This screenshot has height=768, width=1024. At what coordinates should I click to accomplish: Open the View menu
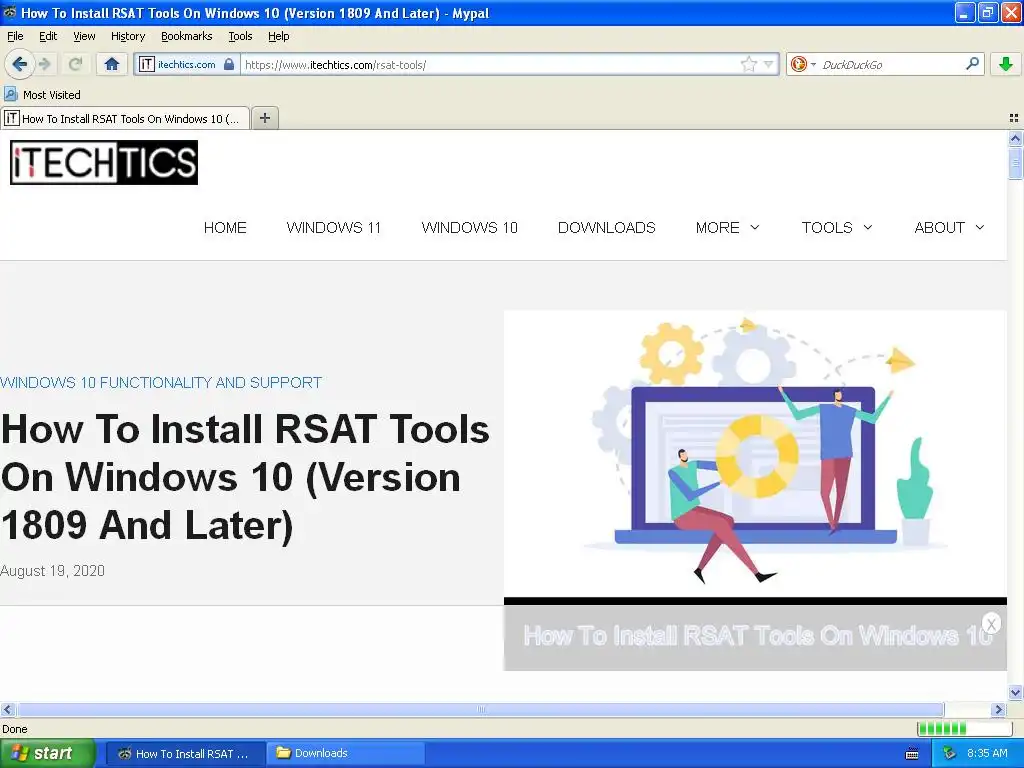(84, 36)
